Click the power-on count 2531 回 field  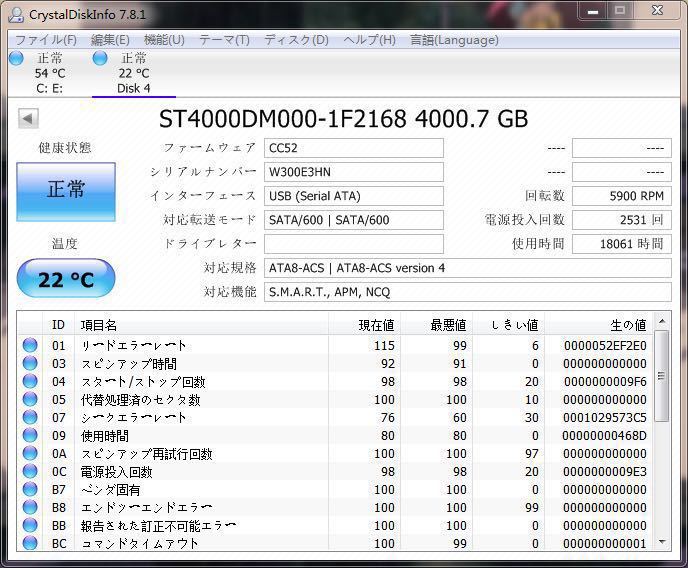coord(622,220)
